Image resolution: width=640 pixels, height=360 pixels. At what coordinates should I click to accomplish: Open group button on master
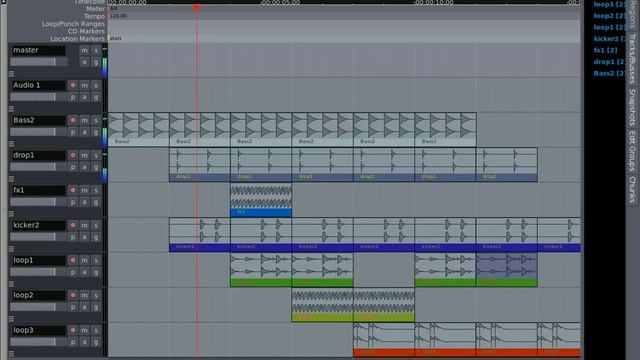point(96,62)
